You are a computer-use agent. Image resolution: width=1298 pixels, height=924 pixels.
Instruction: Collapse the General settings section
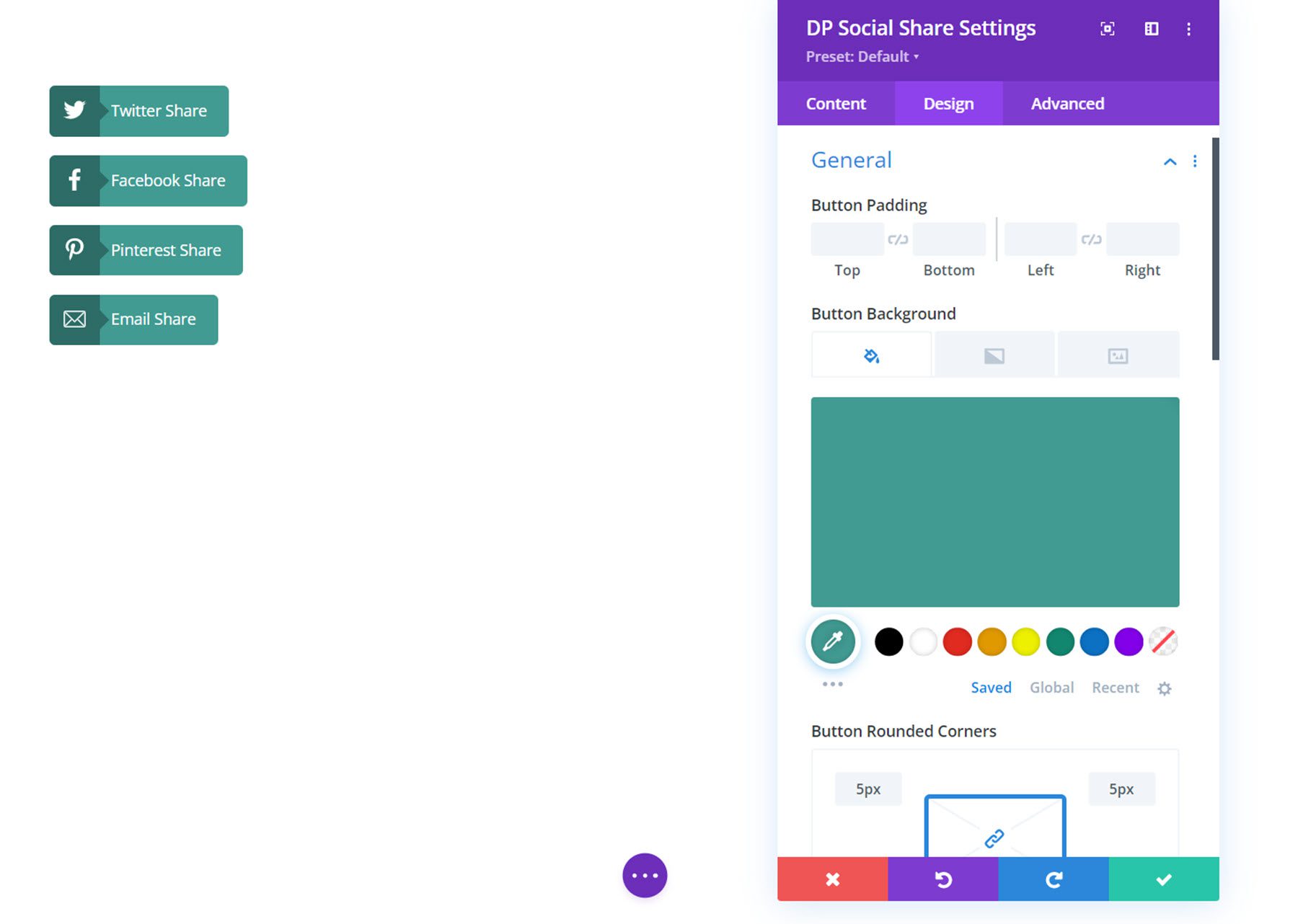pyautogui.click(x=1170, y=161)
